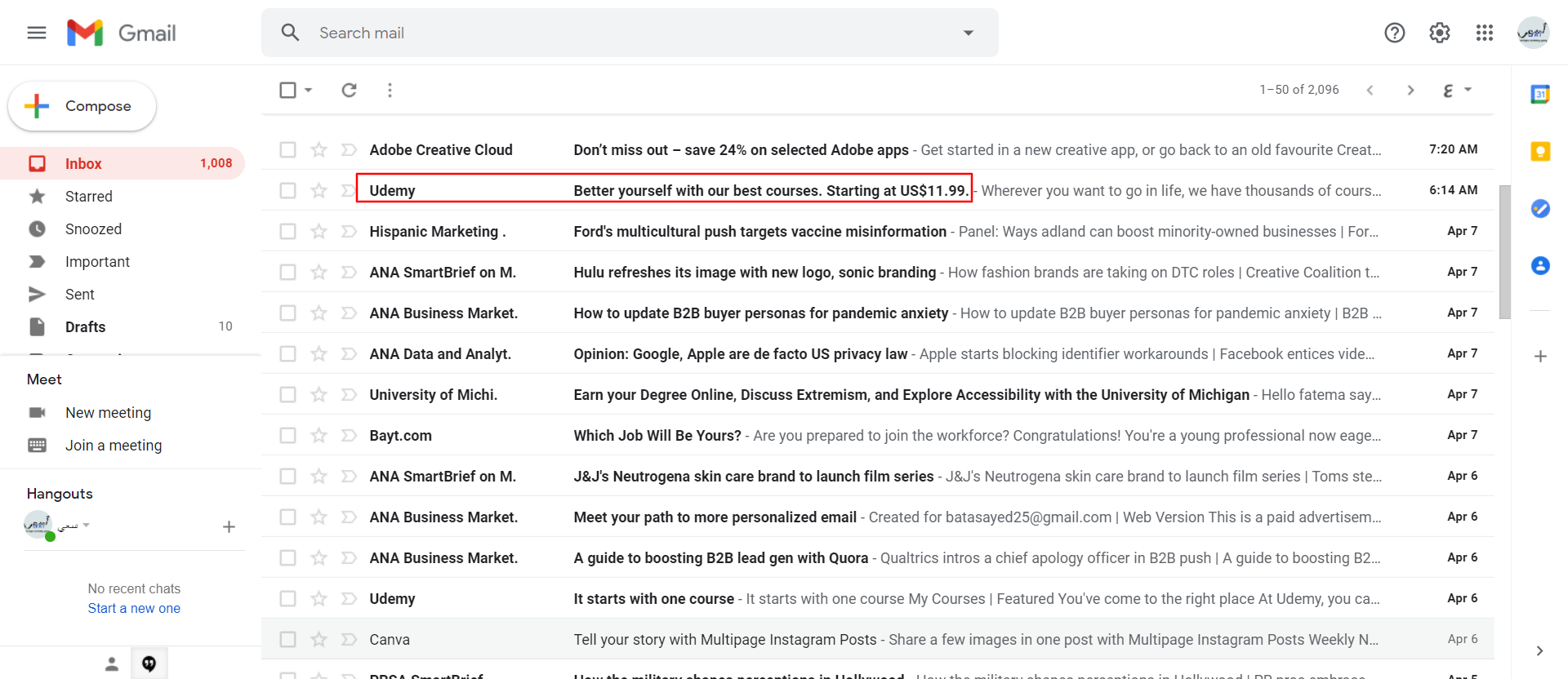Open the Support help icon
This screenshot has height=679, width=1568.
pyautogui.click(x=1394, y=33)
